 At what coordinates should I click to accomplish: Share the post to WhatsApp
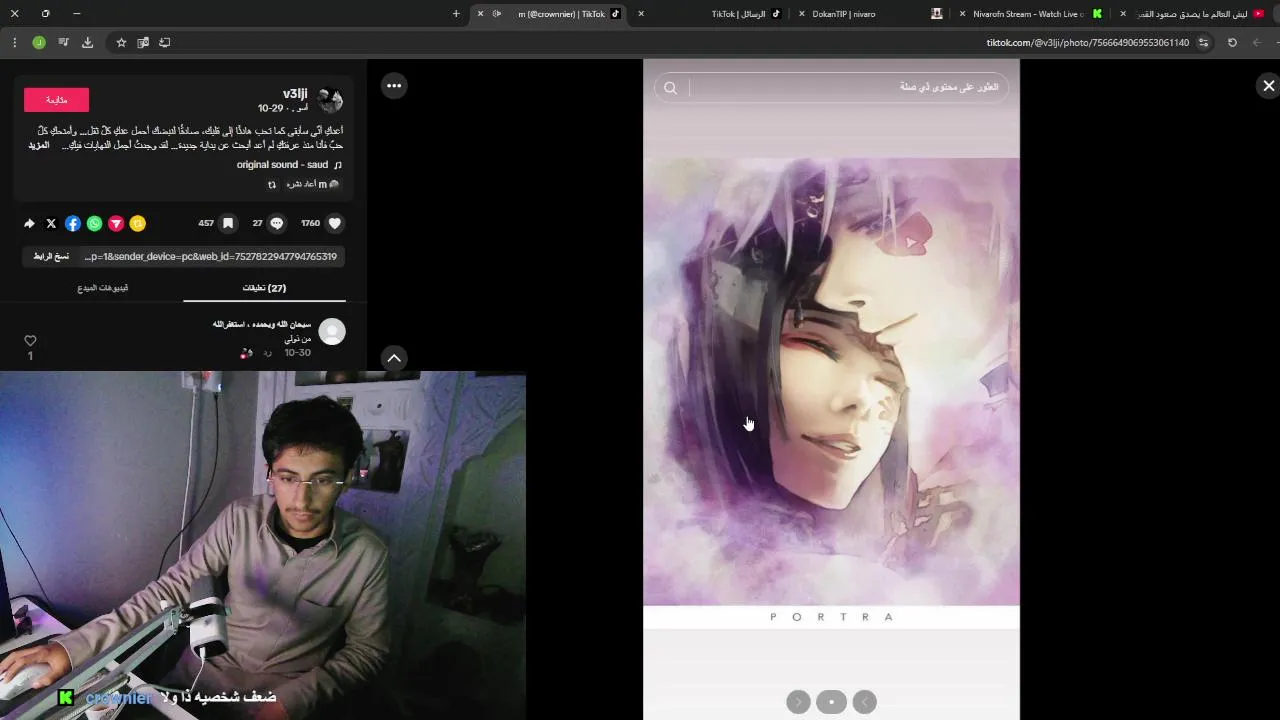coord(94,223)
